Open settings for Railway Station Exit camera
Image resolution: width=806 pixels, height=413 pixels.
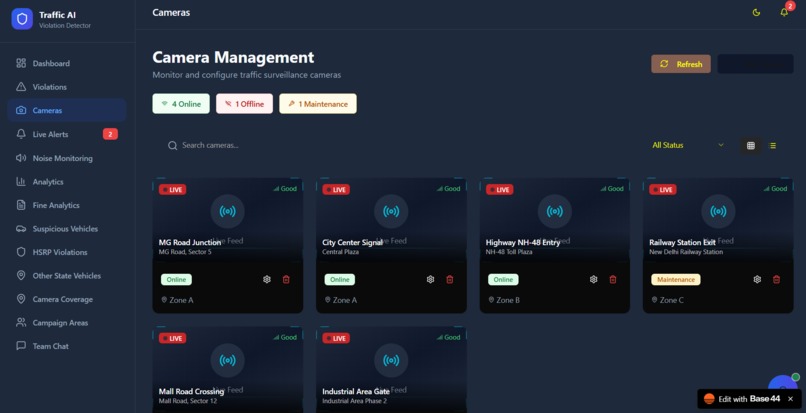(757, 279)
